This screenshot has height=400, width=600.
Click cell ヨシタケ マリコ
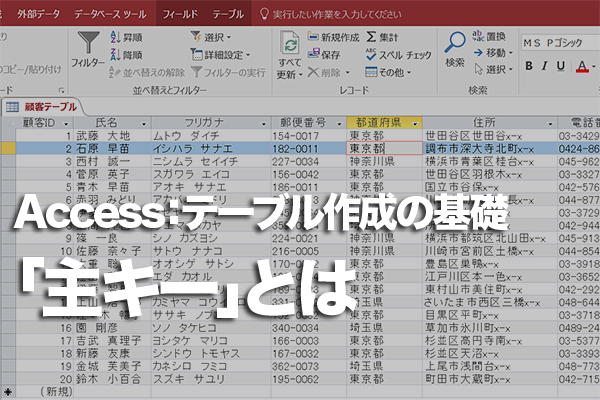tap(211, 341)
